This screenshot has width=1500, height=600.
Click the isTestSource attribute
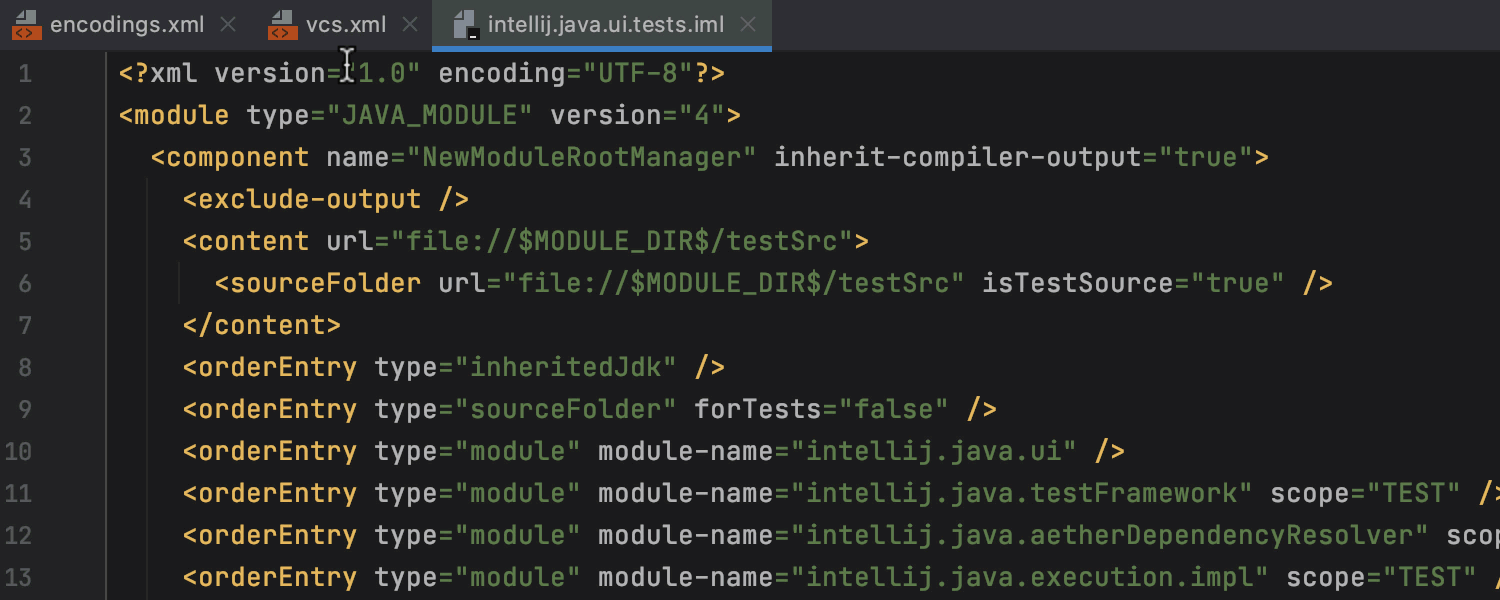pyautogui.click(x=1078, y=284)
